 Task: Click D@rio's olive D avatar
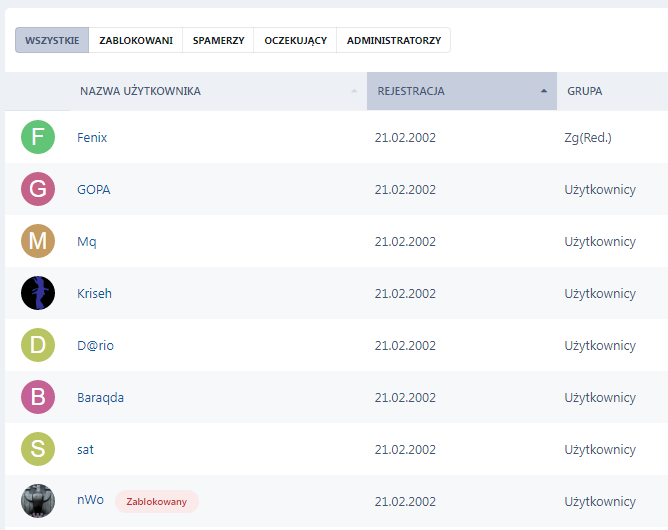[38, 345]
